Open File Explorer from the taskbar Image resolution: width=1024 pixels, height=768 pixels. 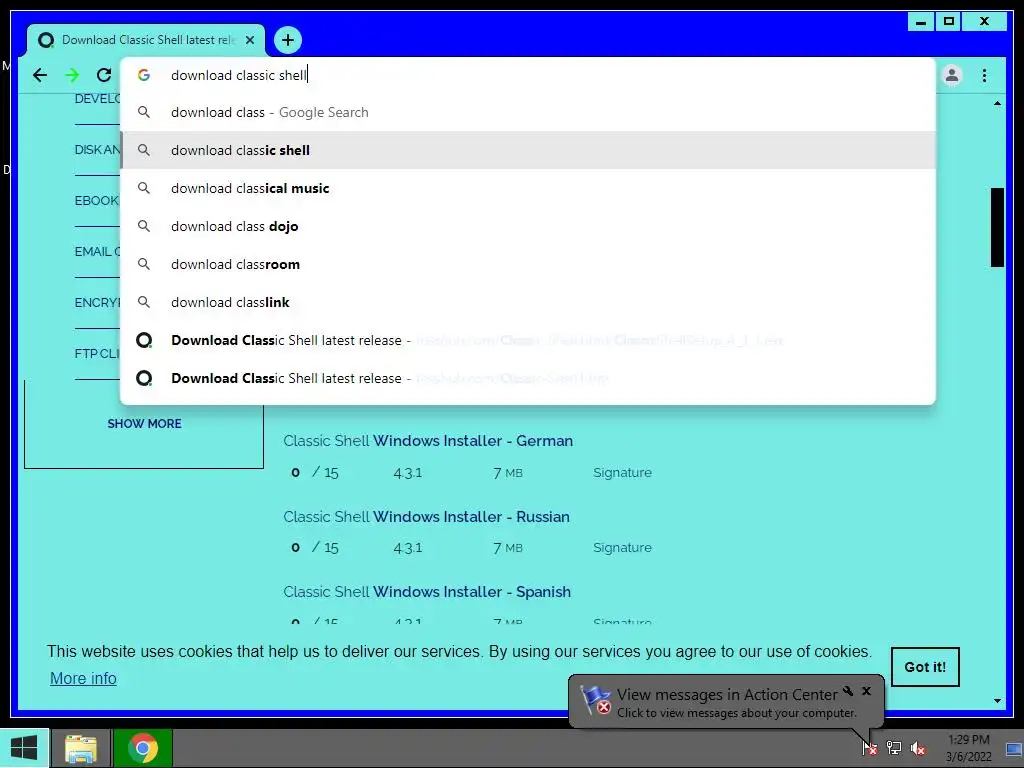[x=81, y=748]
